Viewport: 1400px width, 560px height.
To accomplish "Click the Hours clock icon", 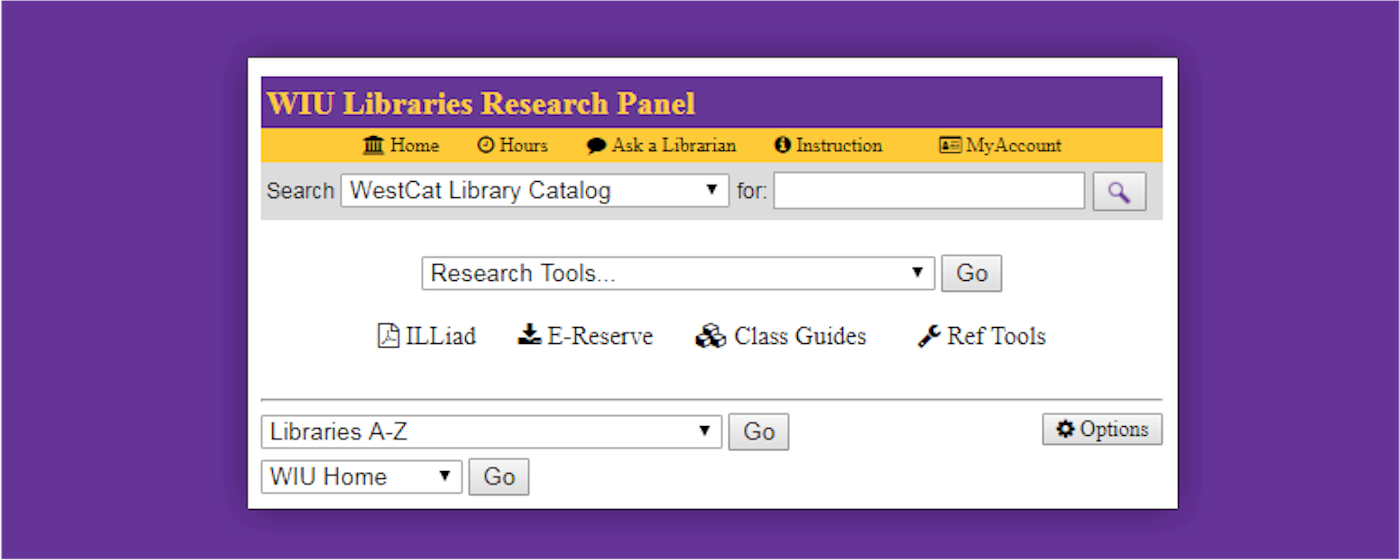I will (x=486, y=146).
